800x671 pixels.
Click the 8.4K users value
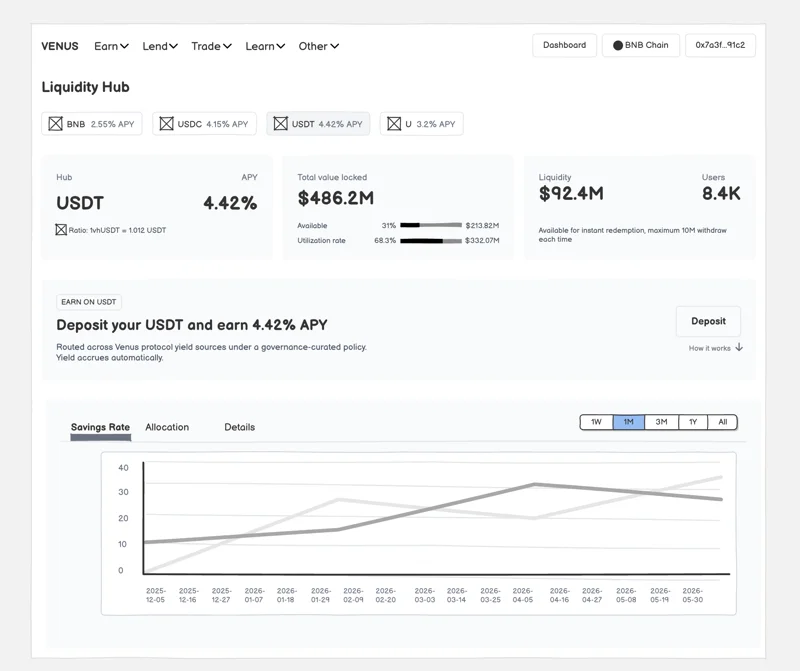click(721, 193)
